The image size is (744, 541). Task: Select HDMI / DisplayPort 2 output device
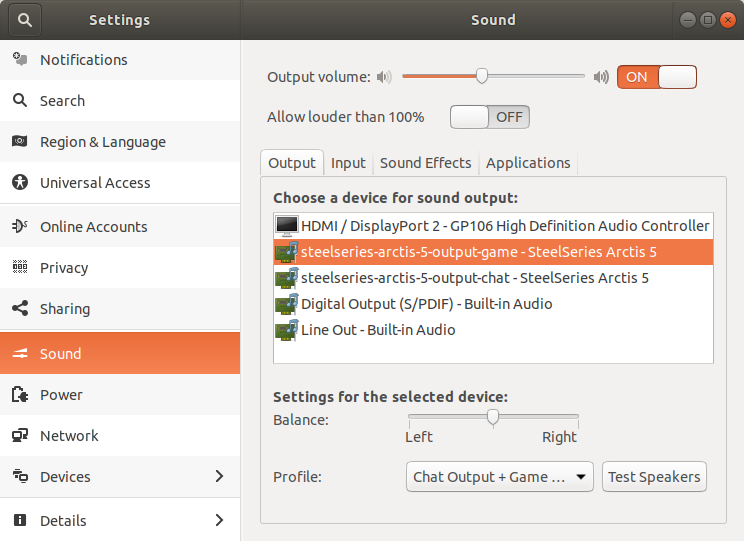pos(493,226)
